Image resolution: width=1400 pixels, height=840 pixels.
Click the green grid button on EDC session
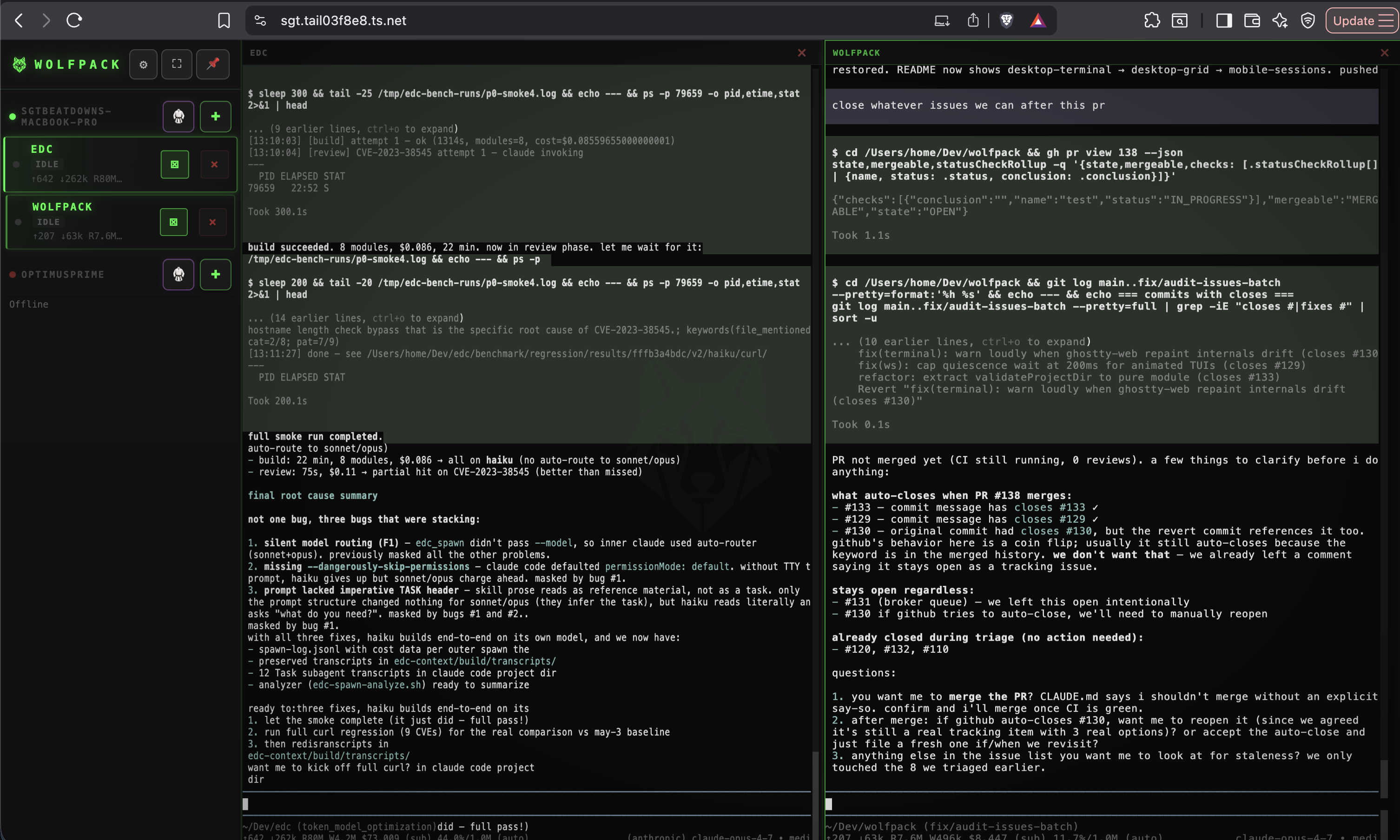tap(174, 165)
